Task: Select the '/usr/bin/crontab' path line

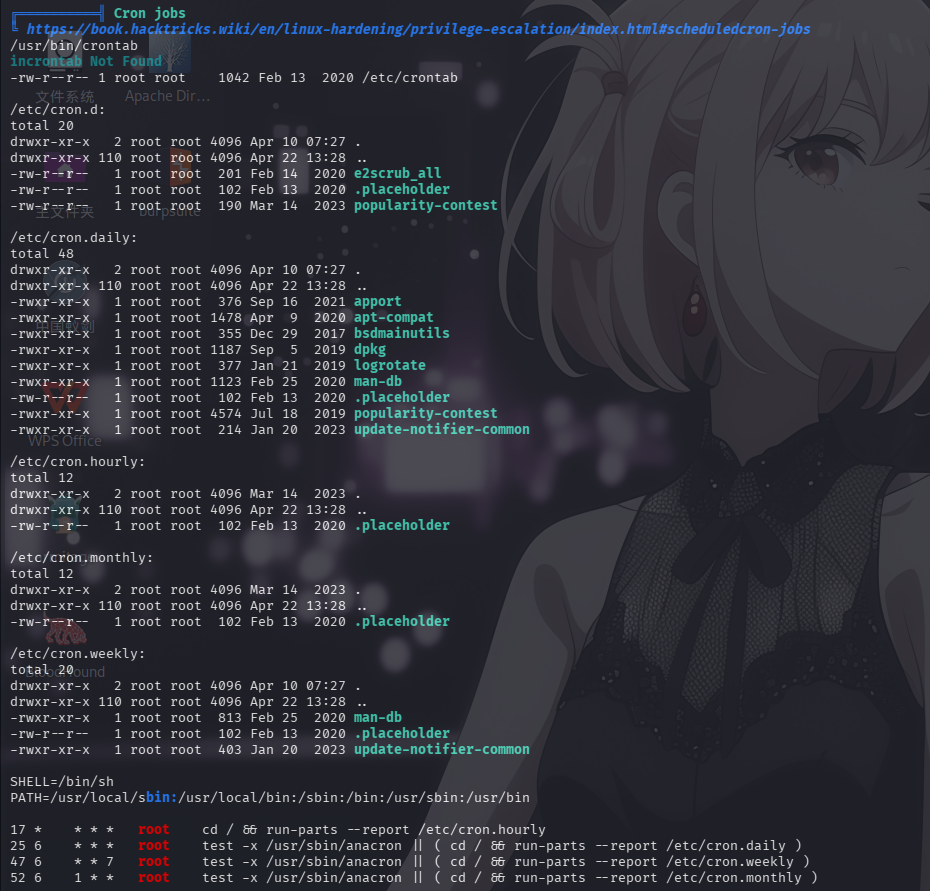Action: click(x=74, y=46)
